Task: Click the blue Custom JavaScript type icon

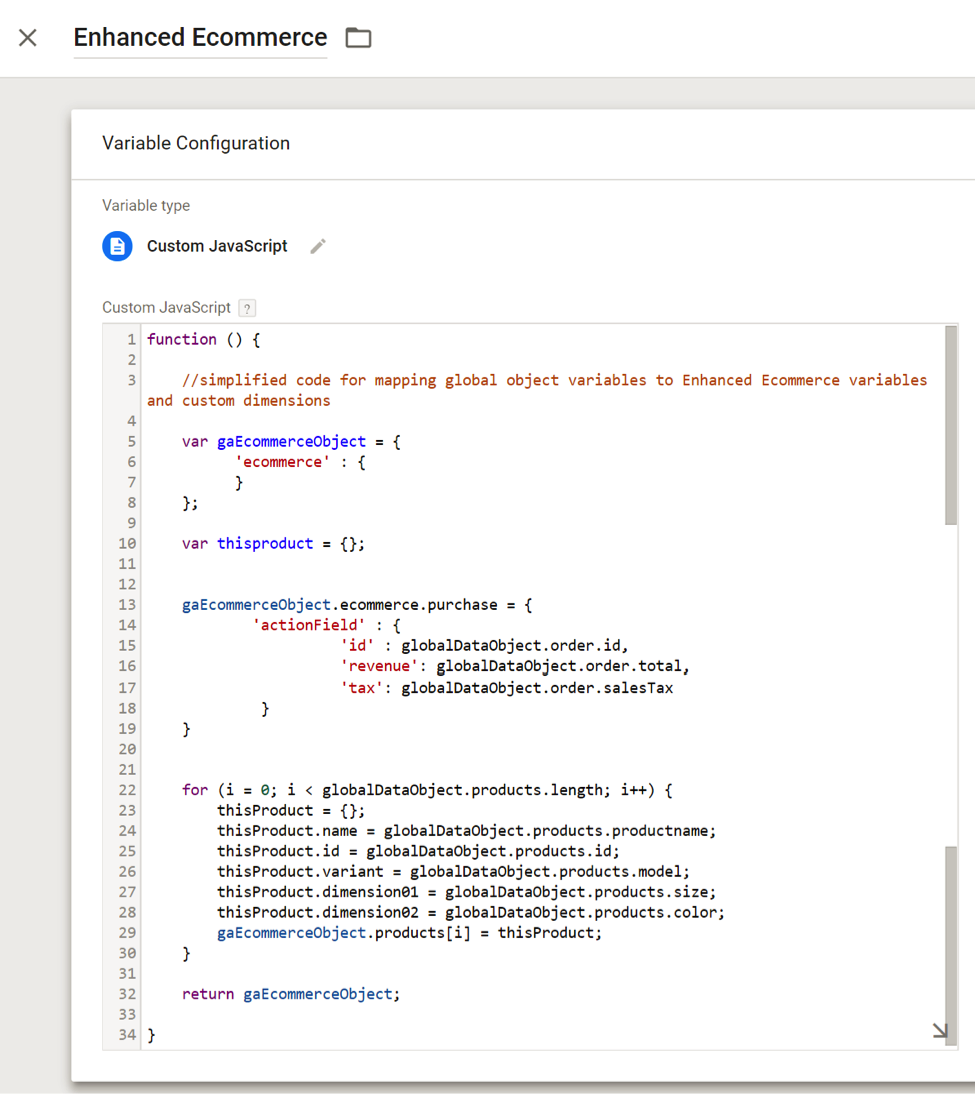Action: point(117,246)
